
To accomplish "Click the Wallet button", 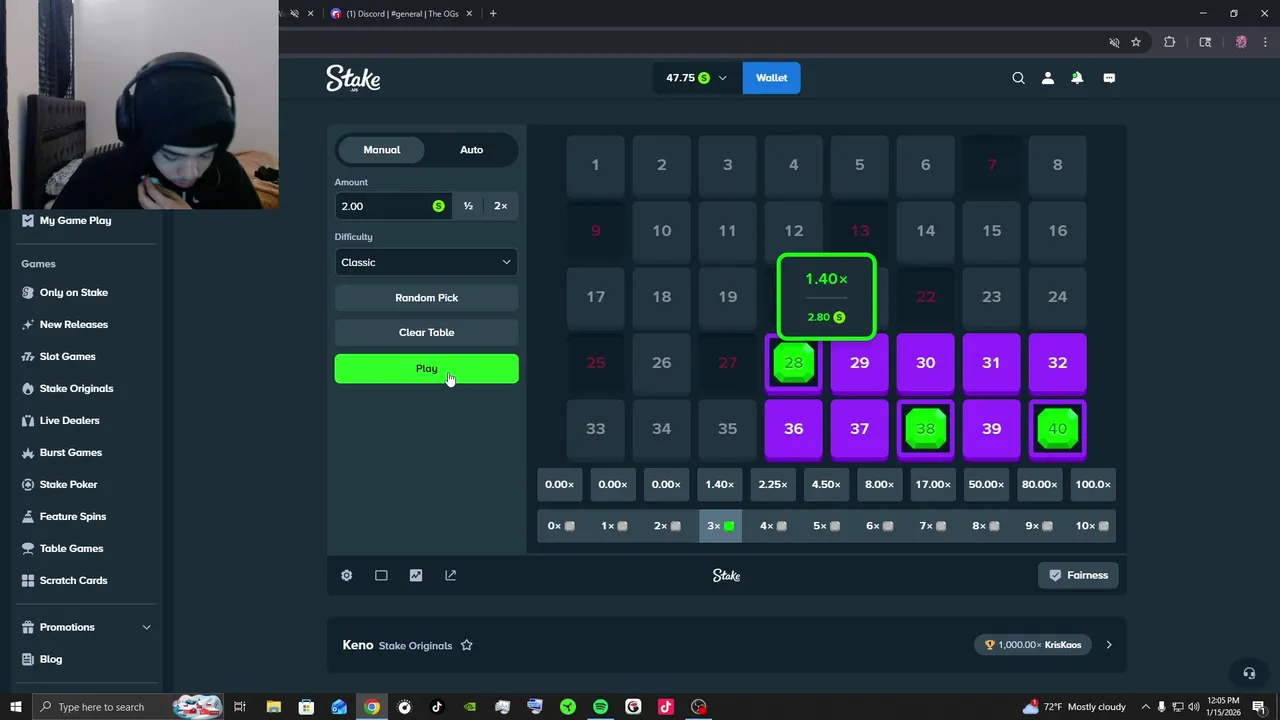I will tap(771, 78).
